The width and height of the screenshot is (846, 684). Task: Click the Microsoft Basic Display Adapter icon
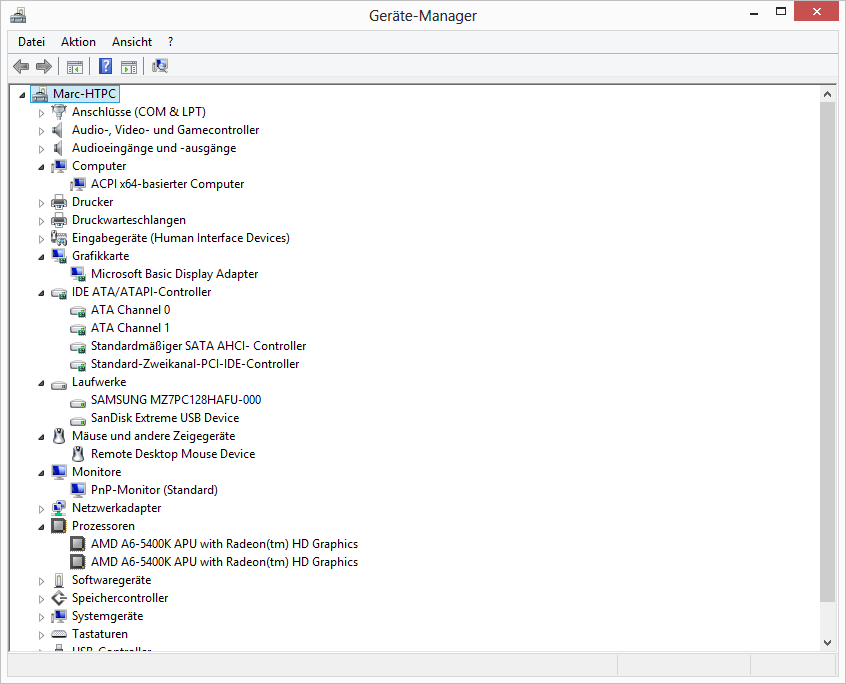tap(78, 274)
